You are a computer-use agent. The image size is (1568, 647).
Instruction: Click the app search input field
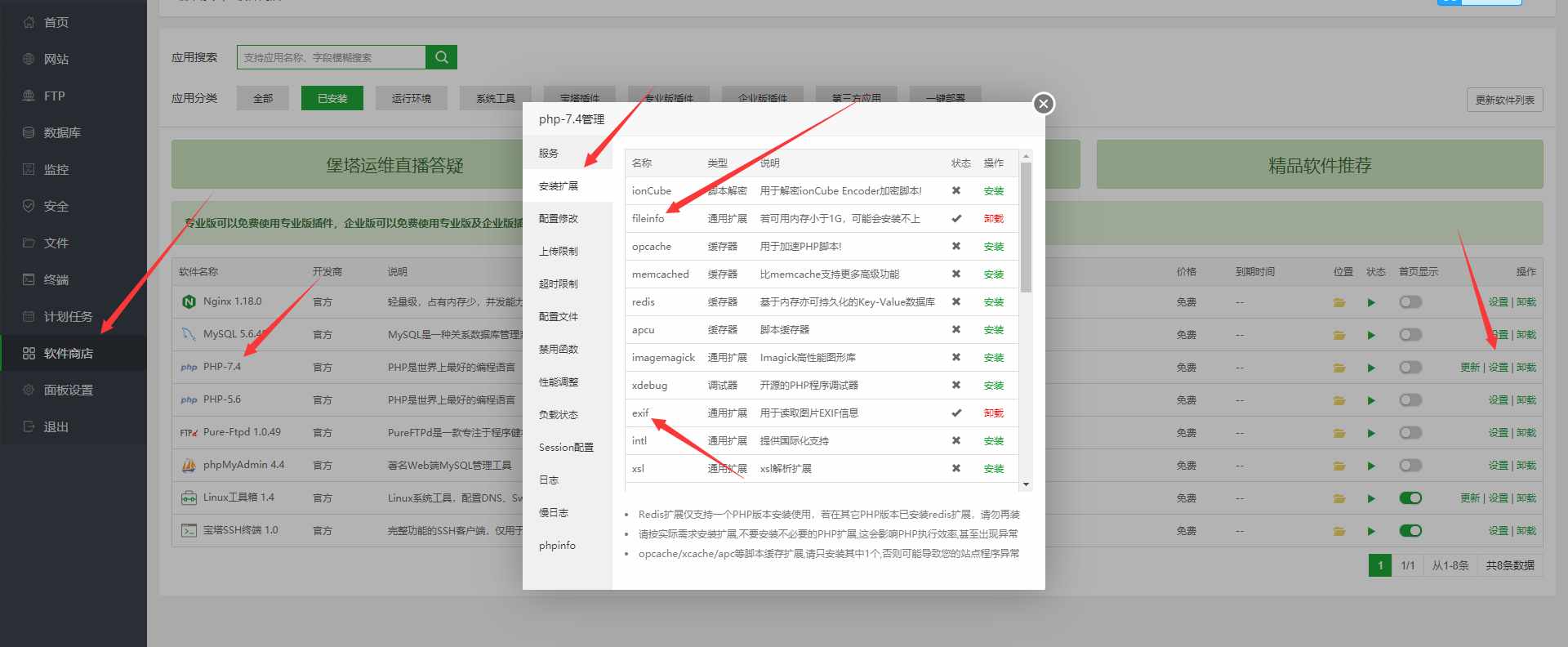(332, 57)
